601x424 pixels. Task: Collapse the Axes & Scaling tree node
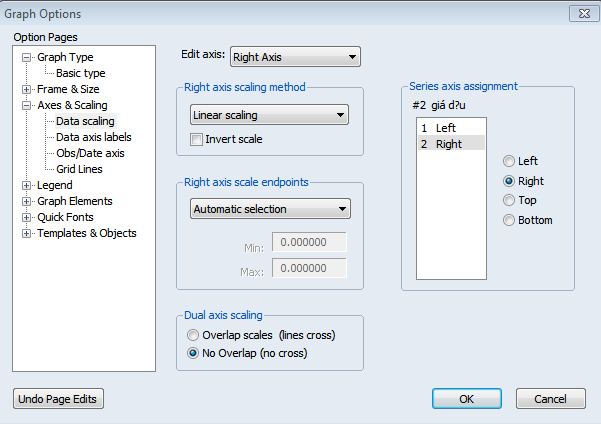(27, 105)
